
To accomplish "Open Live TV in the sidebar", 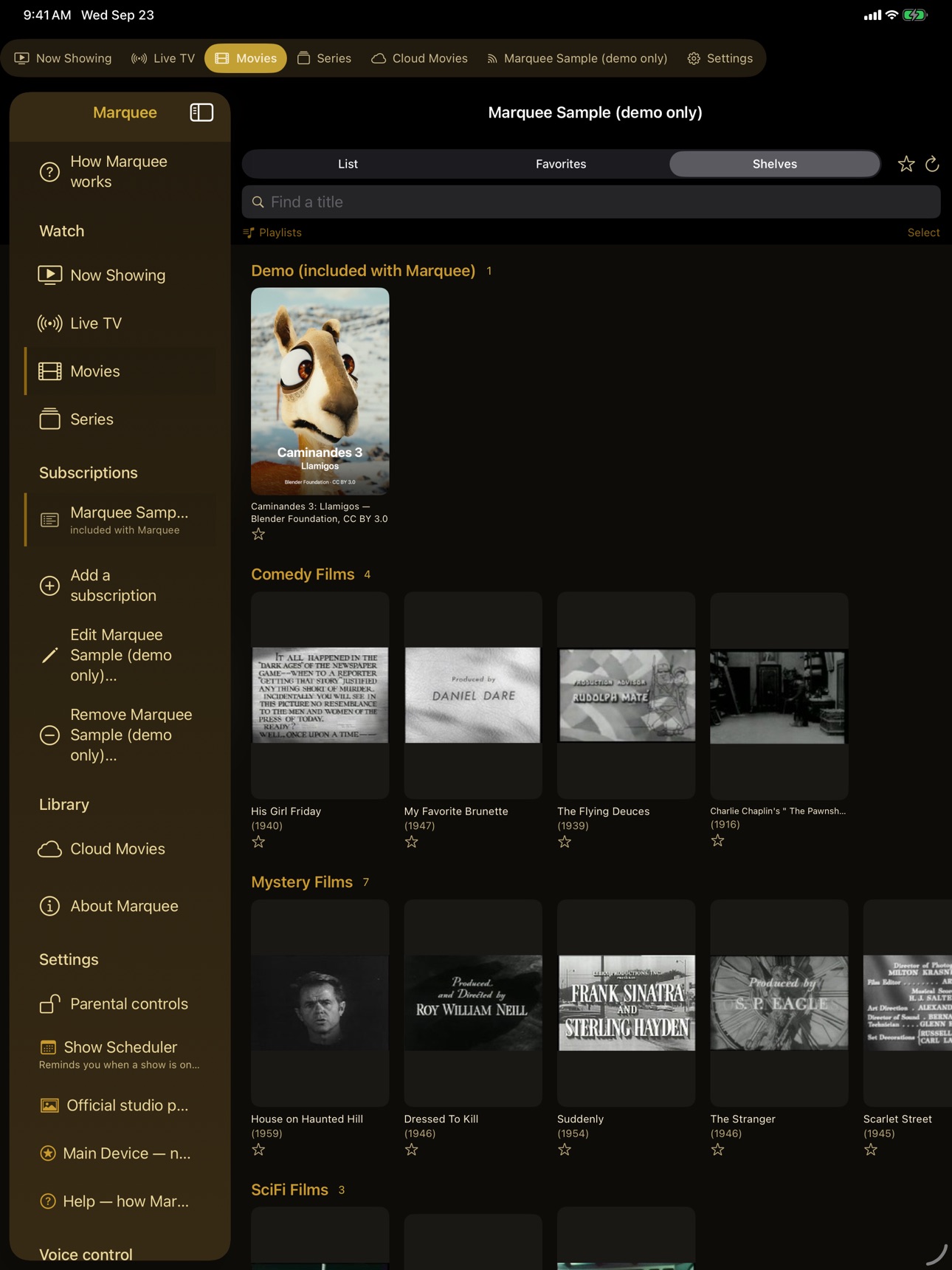I will pyautogui.click(x=118, y=323).
